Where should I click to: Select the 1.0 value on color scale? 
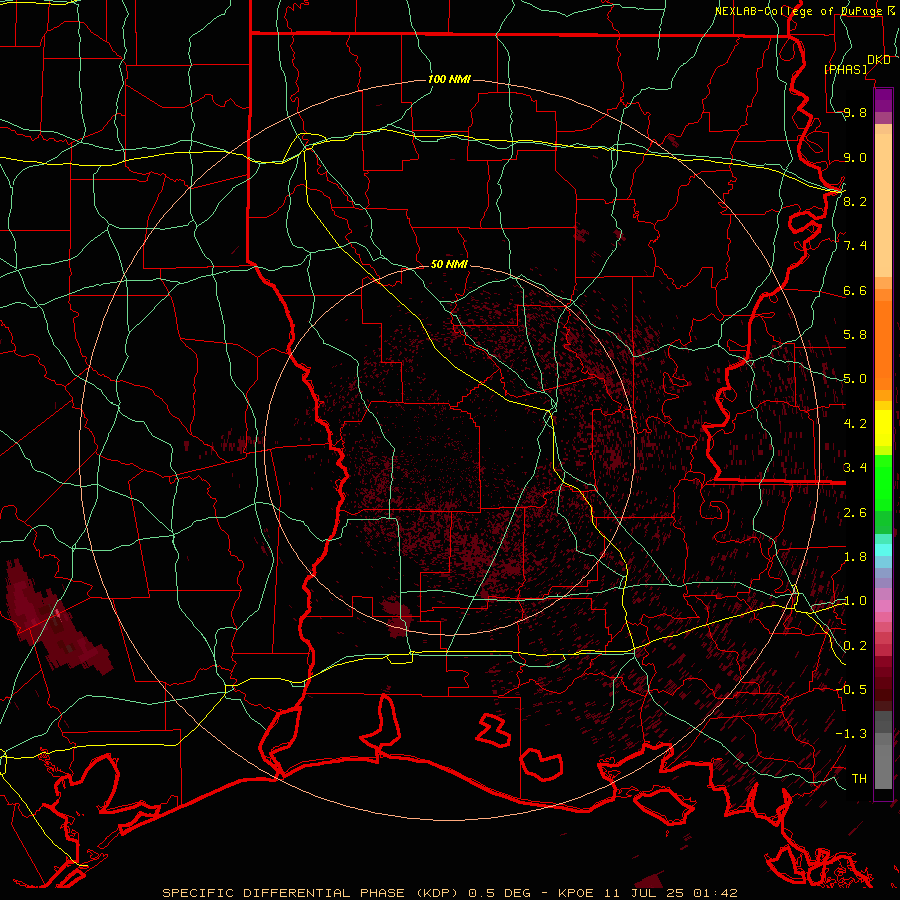(855, 601)
